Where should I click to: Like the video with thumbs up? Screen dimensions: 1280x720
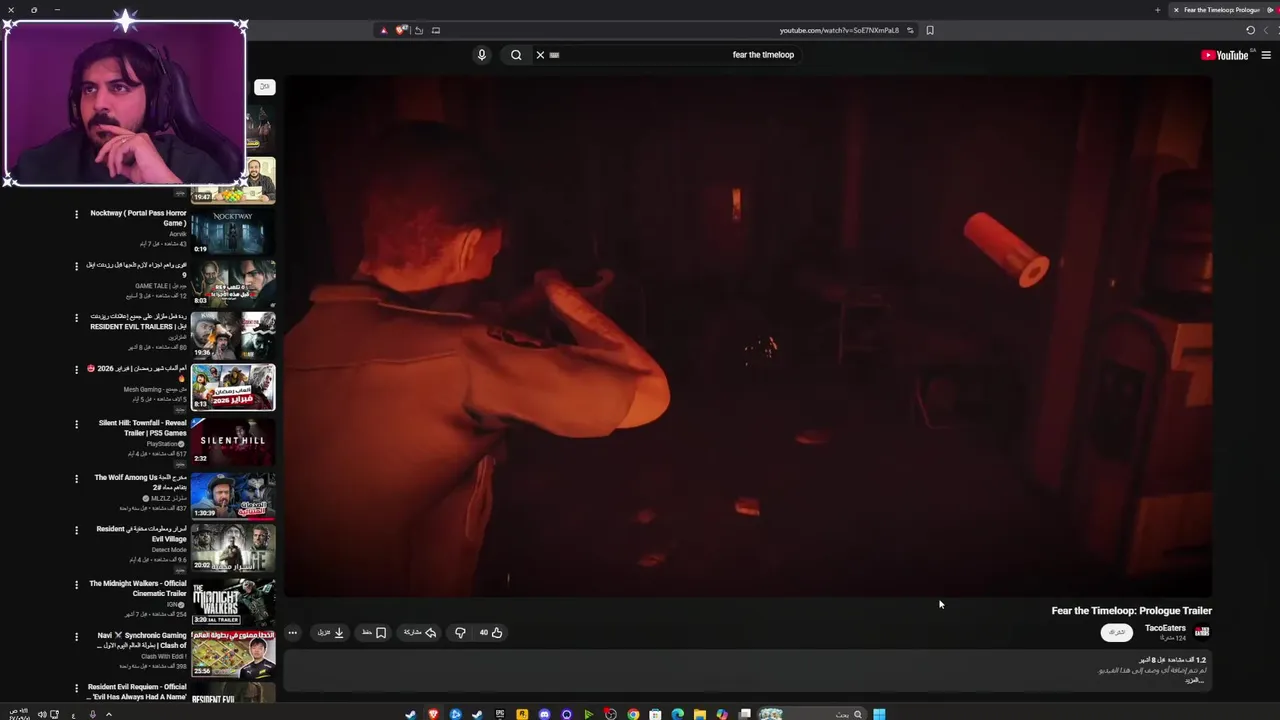pos(491,632)
